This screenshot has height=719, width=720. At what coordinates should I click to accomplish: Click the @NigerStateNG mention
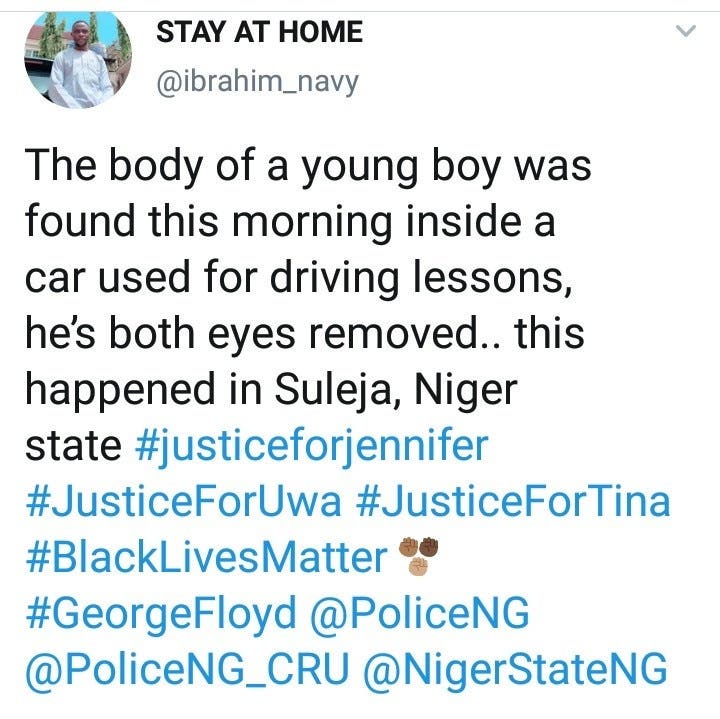[x=520, y=670]
